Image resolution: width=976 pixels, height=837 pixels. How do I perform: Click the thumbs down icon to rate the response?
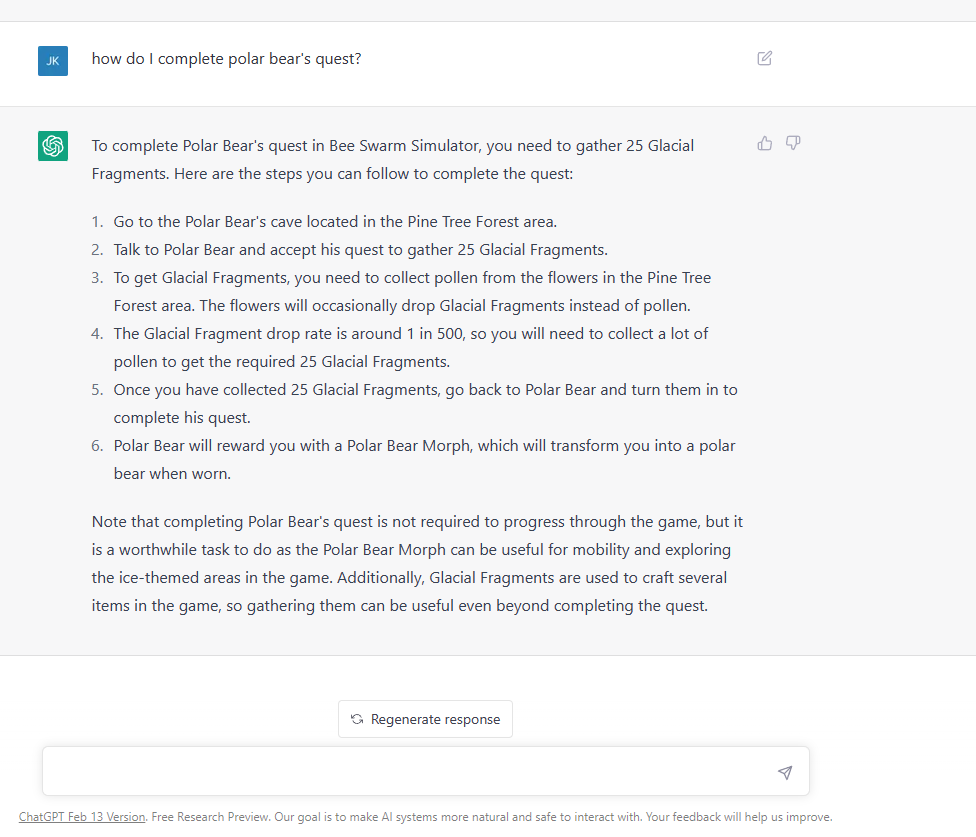(792, 143)
